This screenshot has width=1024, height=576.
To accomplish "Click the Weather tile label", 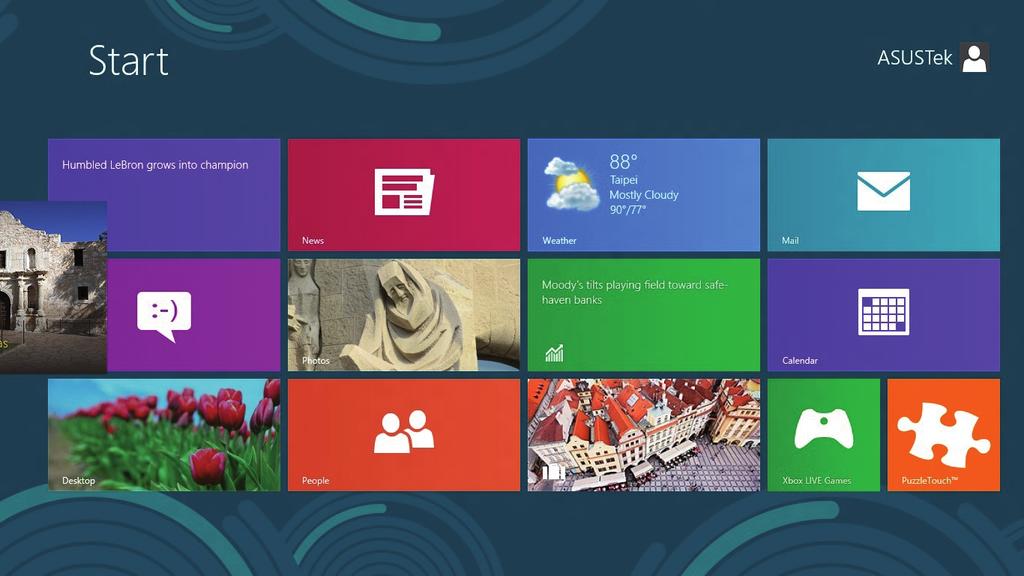I will click(x=559, y=240).
